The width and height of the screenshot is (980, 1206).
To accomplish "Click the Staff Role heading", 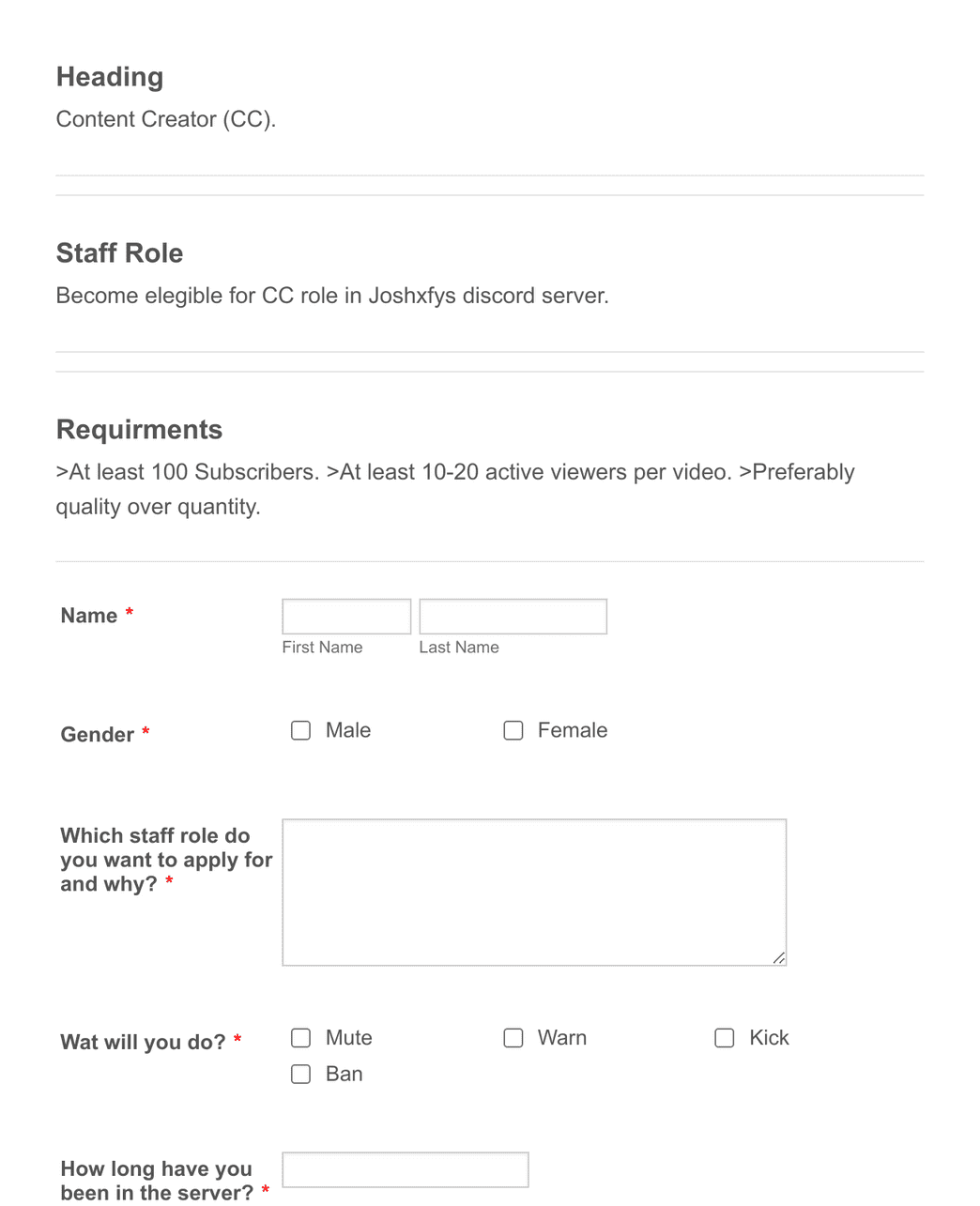I will (119, 253).
